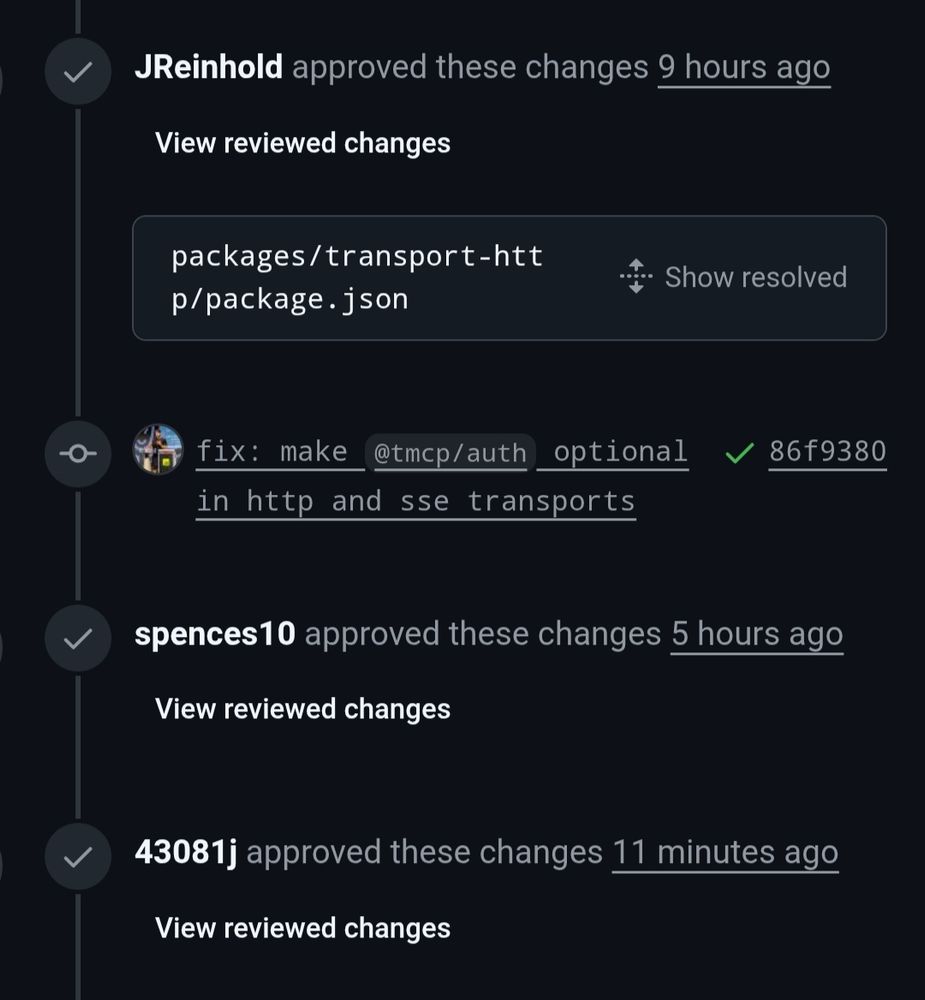The height and width of the screenshot is (1000, 925).
Task: Click the 5 hours ago timestamp
Action: point(757,634)
